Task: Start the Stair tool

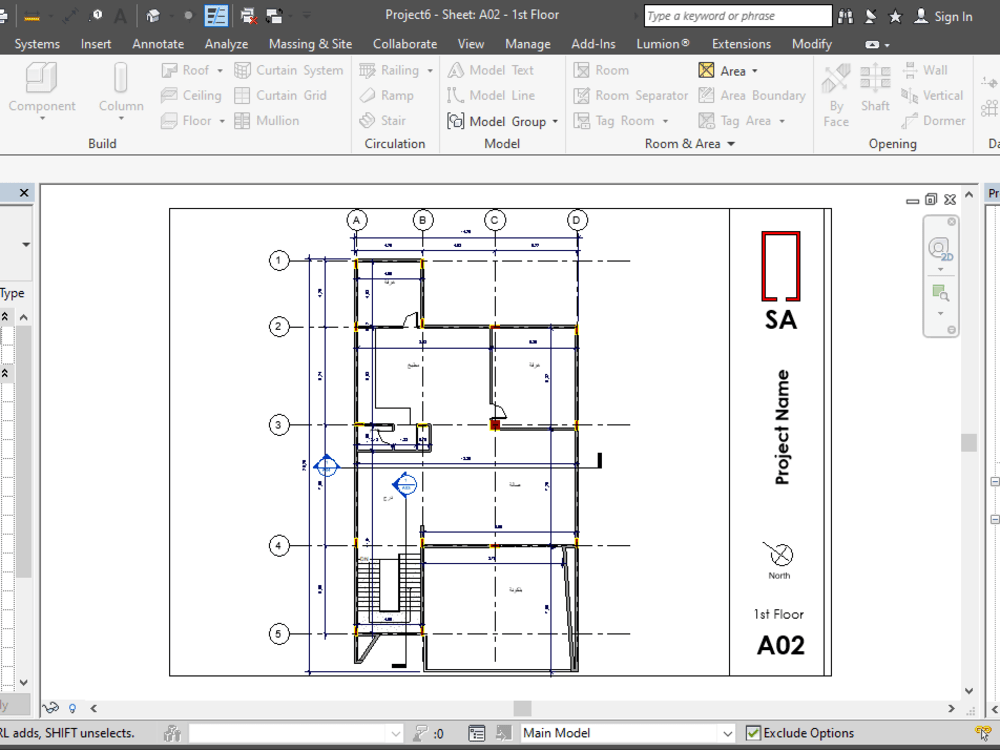Action: (x=387, y=120)
